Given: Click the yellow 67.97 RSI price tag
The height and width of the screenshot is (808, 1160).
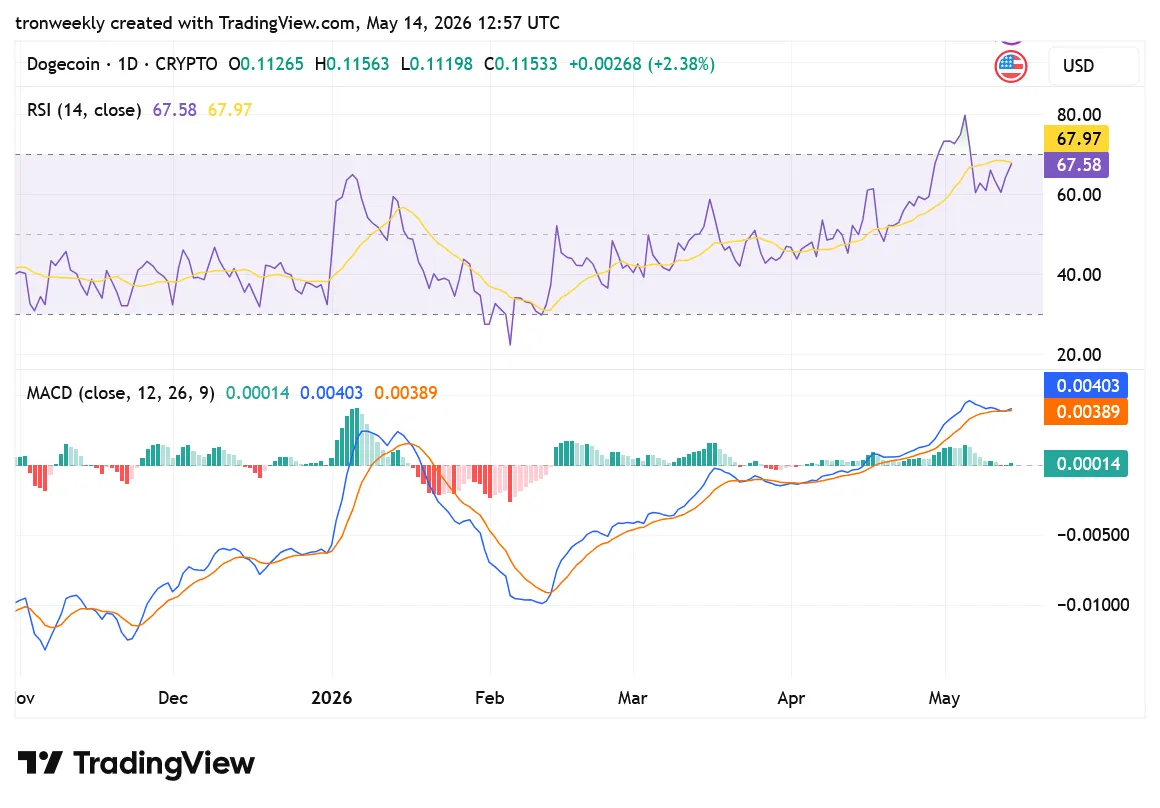Looking at the screenshot, I should pos(1076,138).
